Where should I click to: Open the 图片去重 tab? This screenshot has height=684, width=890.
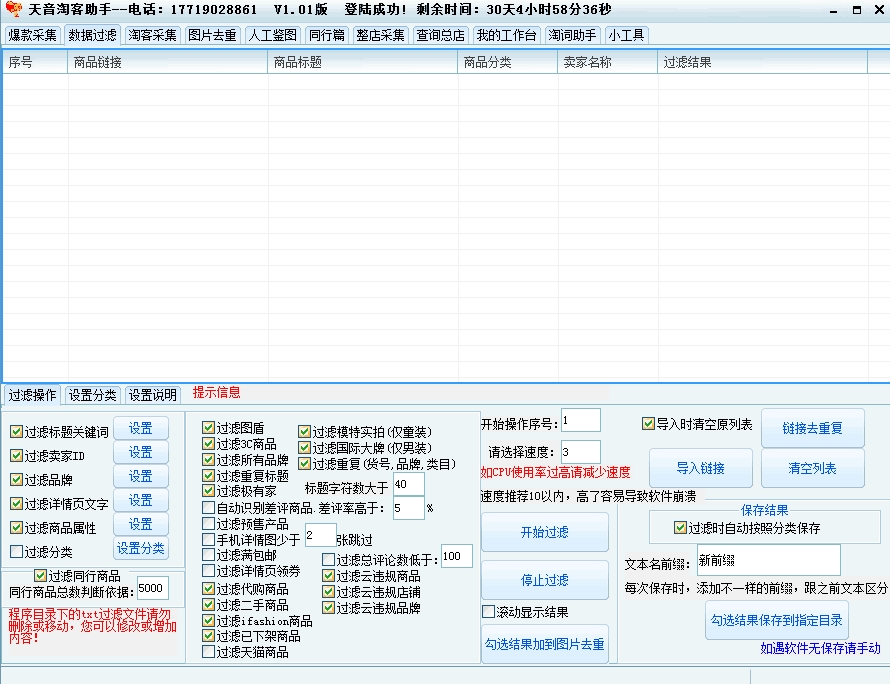pyautogui.click(x=212, y=35)
